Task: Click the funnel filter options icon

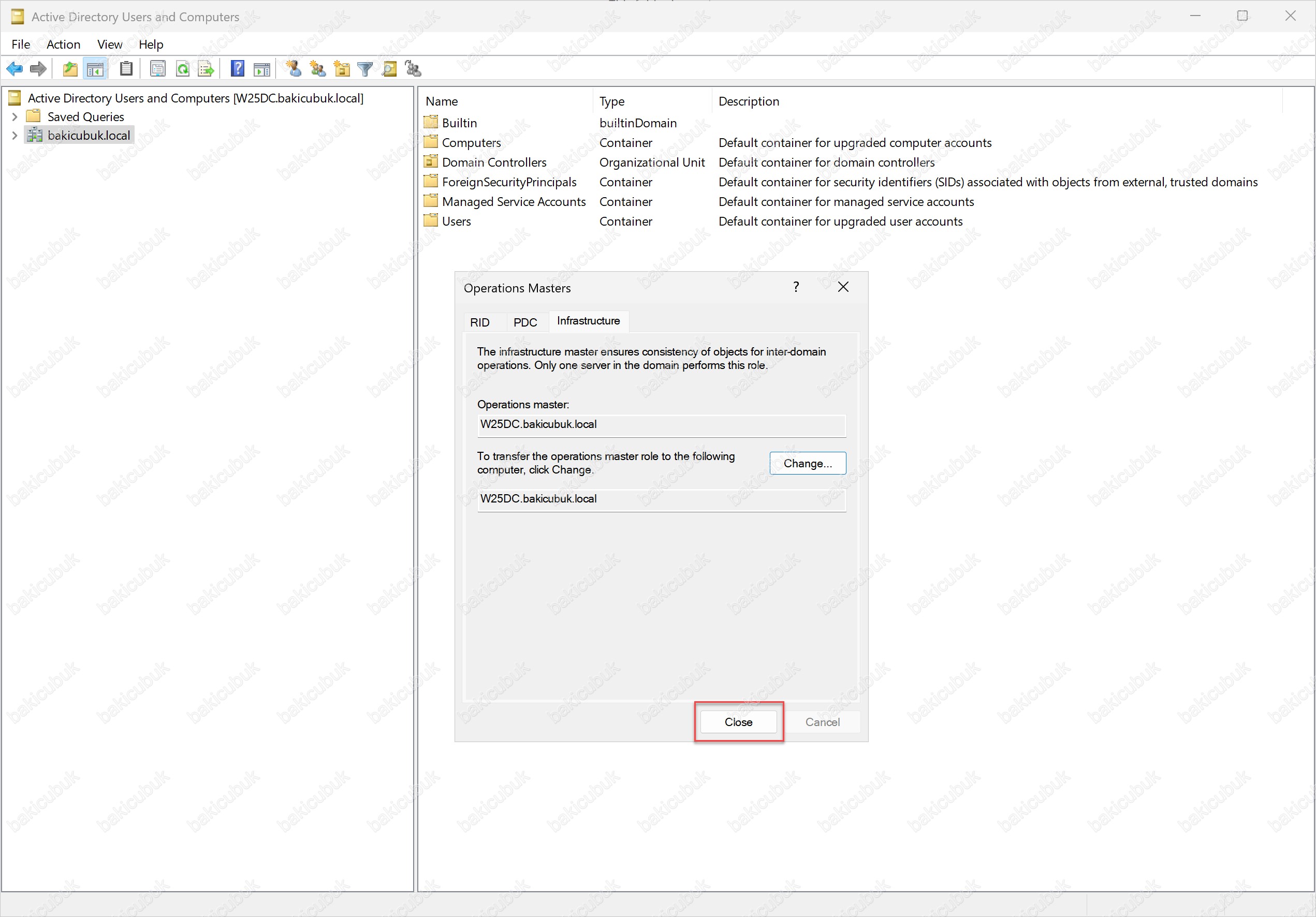Action: pyautogui.click(x=365, y=69)
